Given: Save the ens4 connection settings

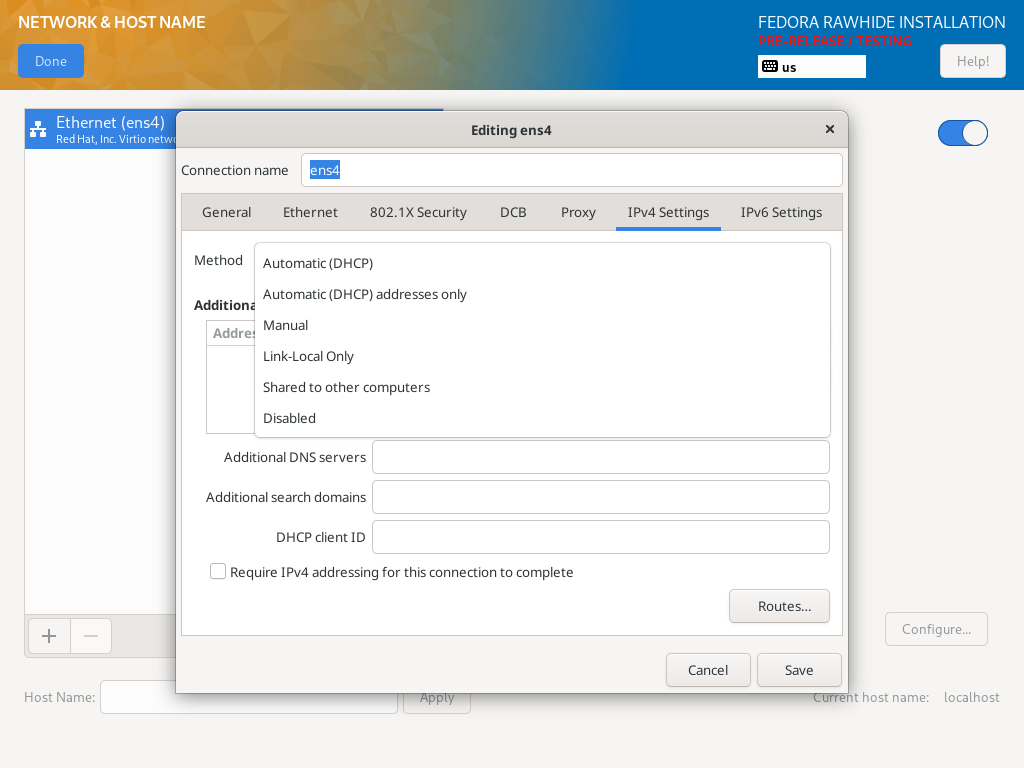Looking at the screenshot, I should coord(799,670).
